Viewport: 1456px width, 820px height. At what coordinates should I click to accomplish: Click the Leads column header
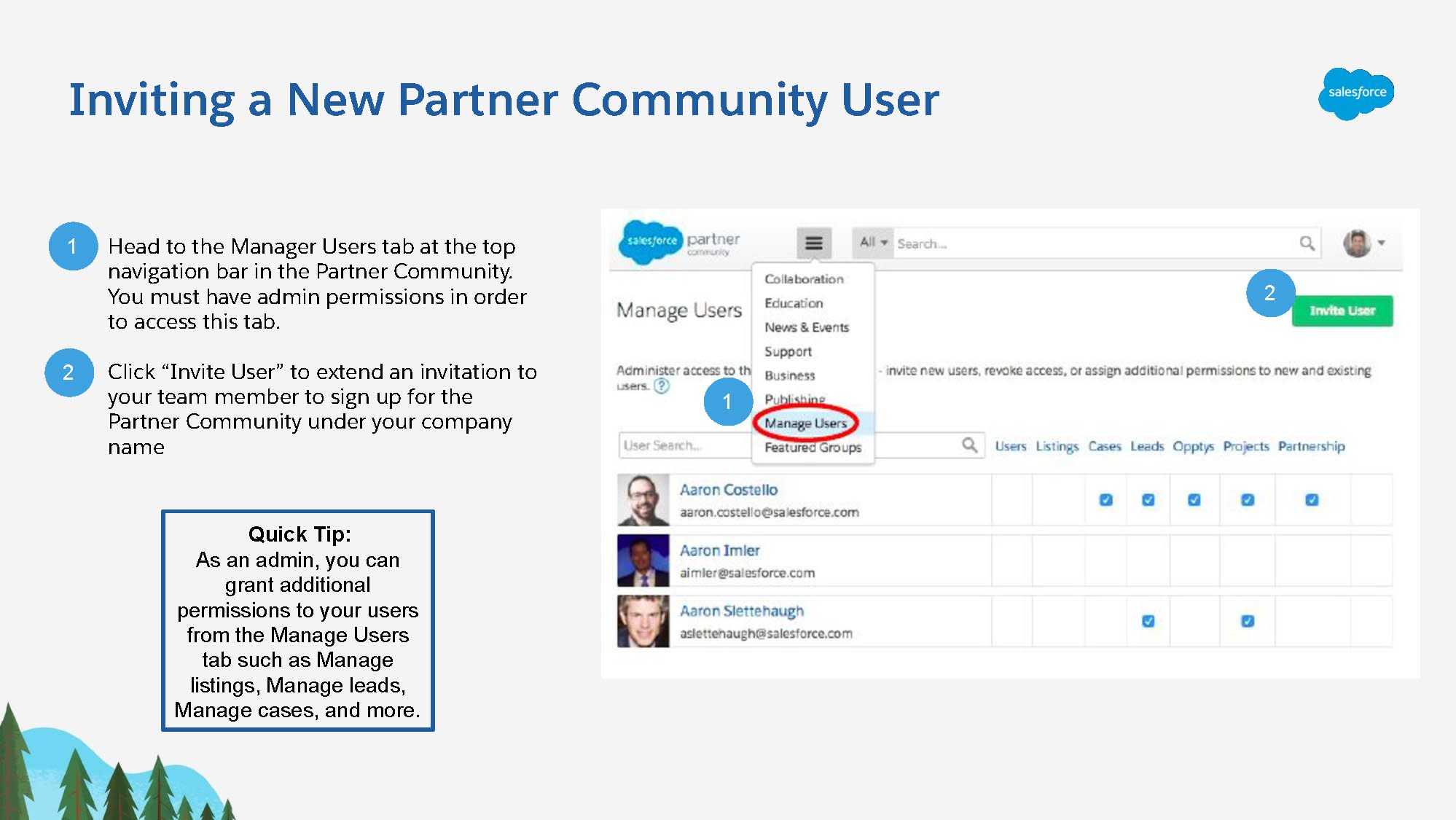(1147, 446)
